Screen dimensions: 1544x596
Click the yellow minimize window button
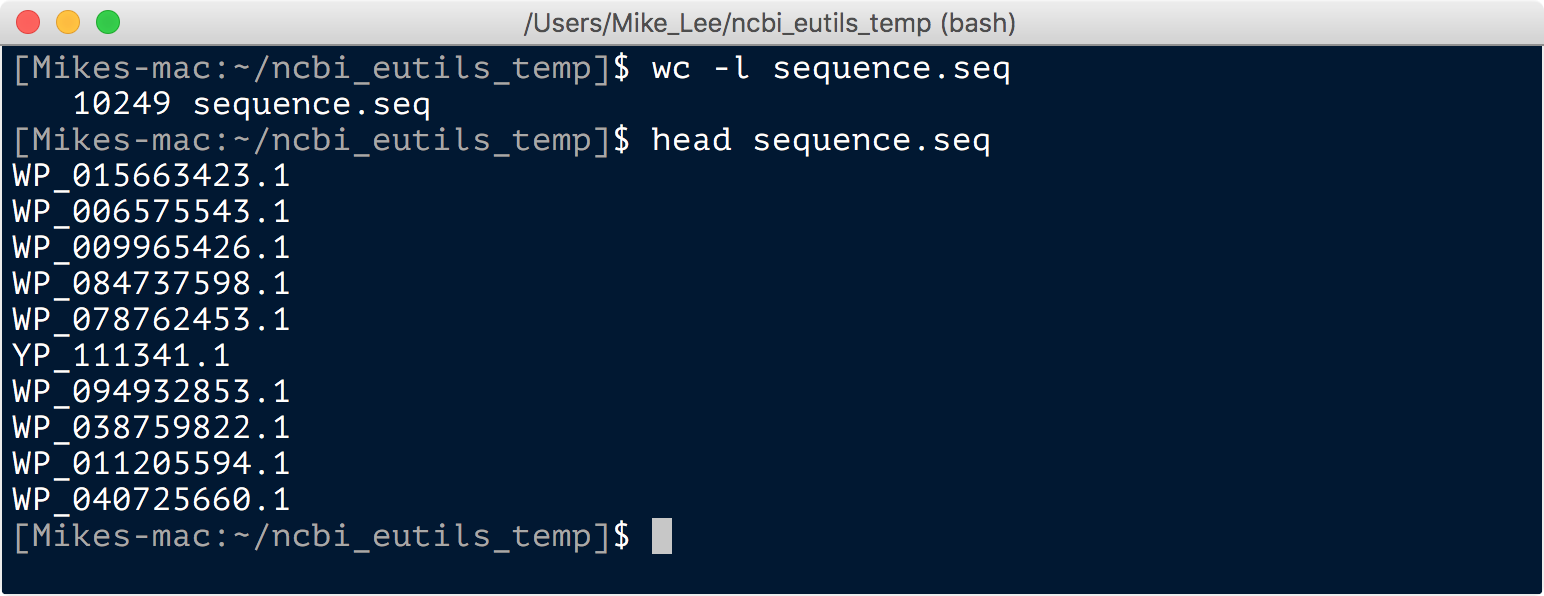tap(68, 21)
